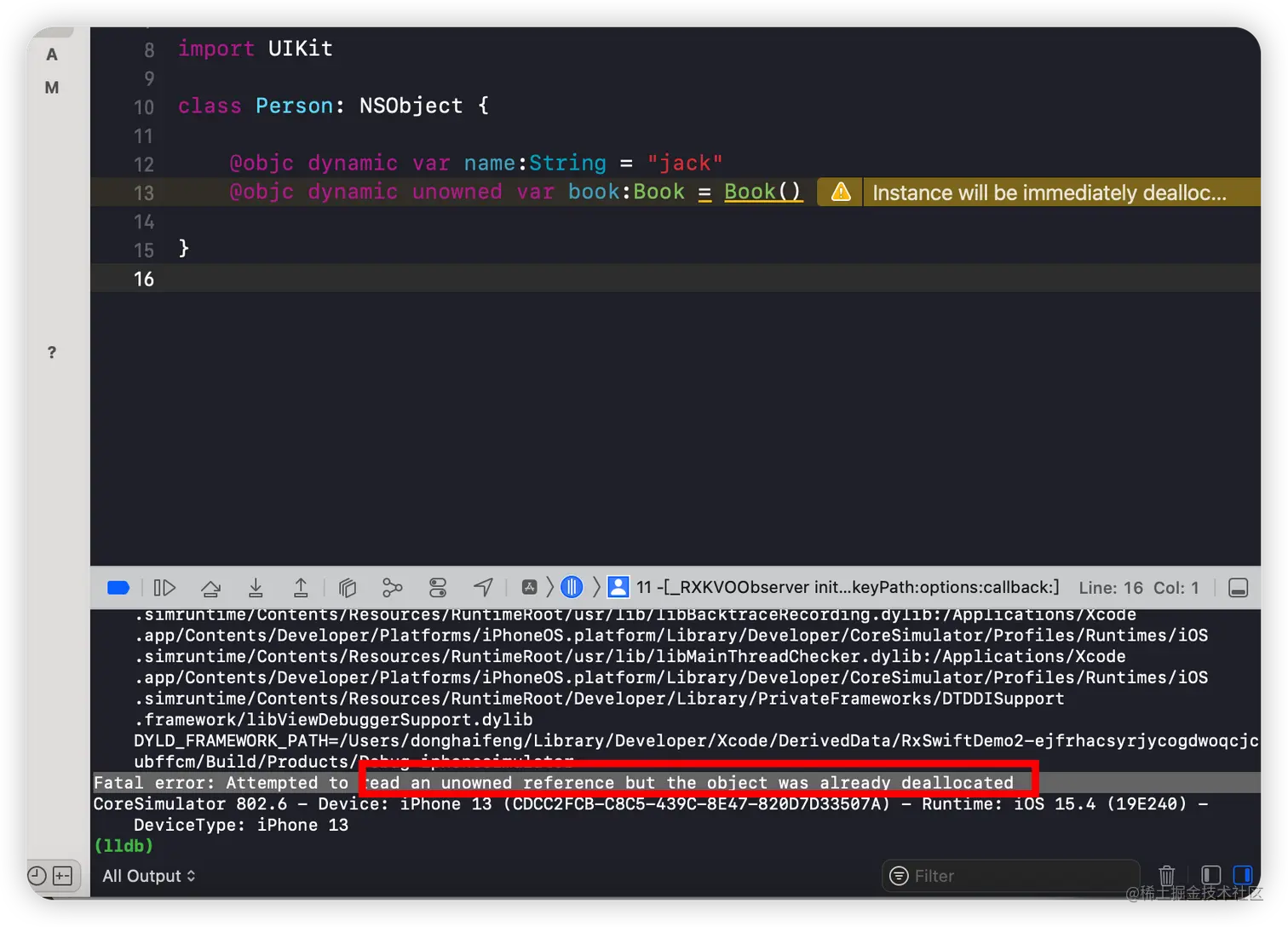Image resolution: width=1288 pixels, height=927 pixels.
Task: Click 'unowned' keyword on line 13
Action: pyautogui.click(x=457, y=192)
